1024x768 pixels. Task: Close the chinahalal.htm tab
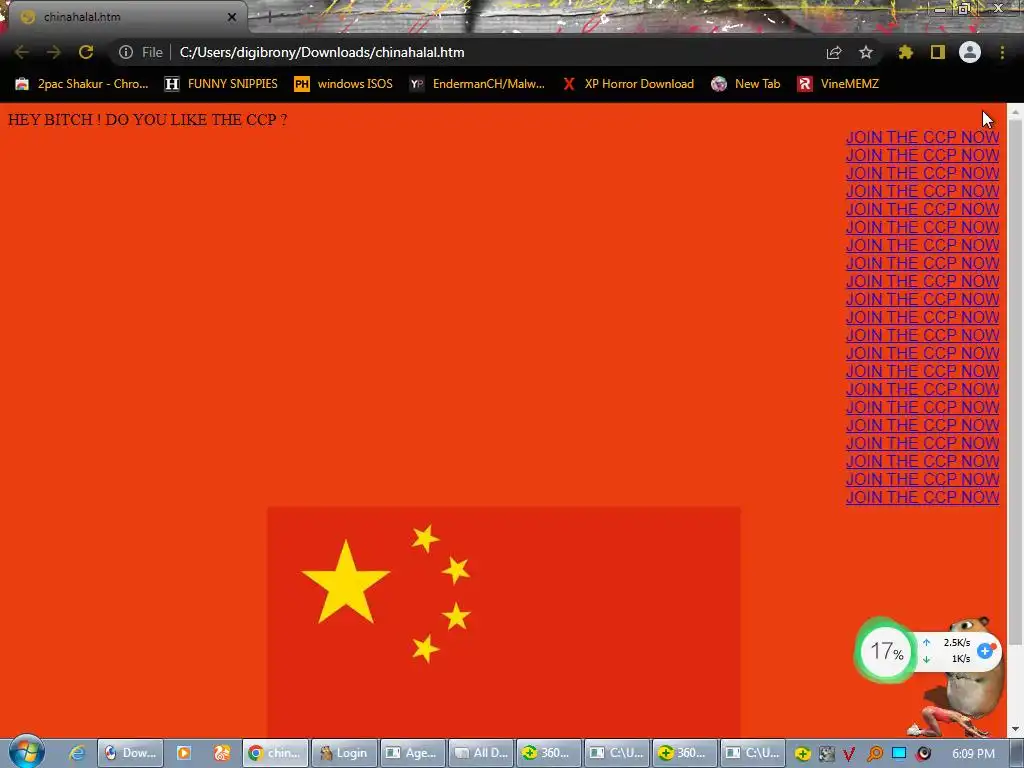click(232, 17)
